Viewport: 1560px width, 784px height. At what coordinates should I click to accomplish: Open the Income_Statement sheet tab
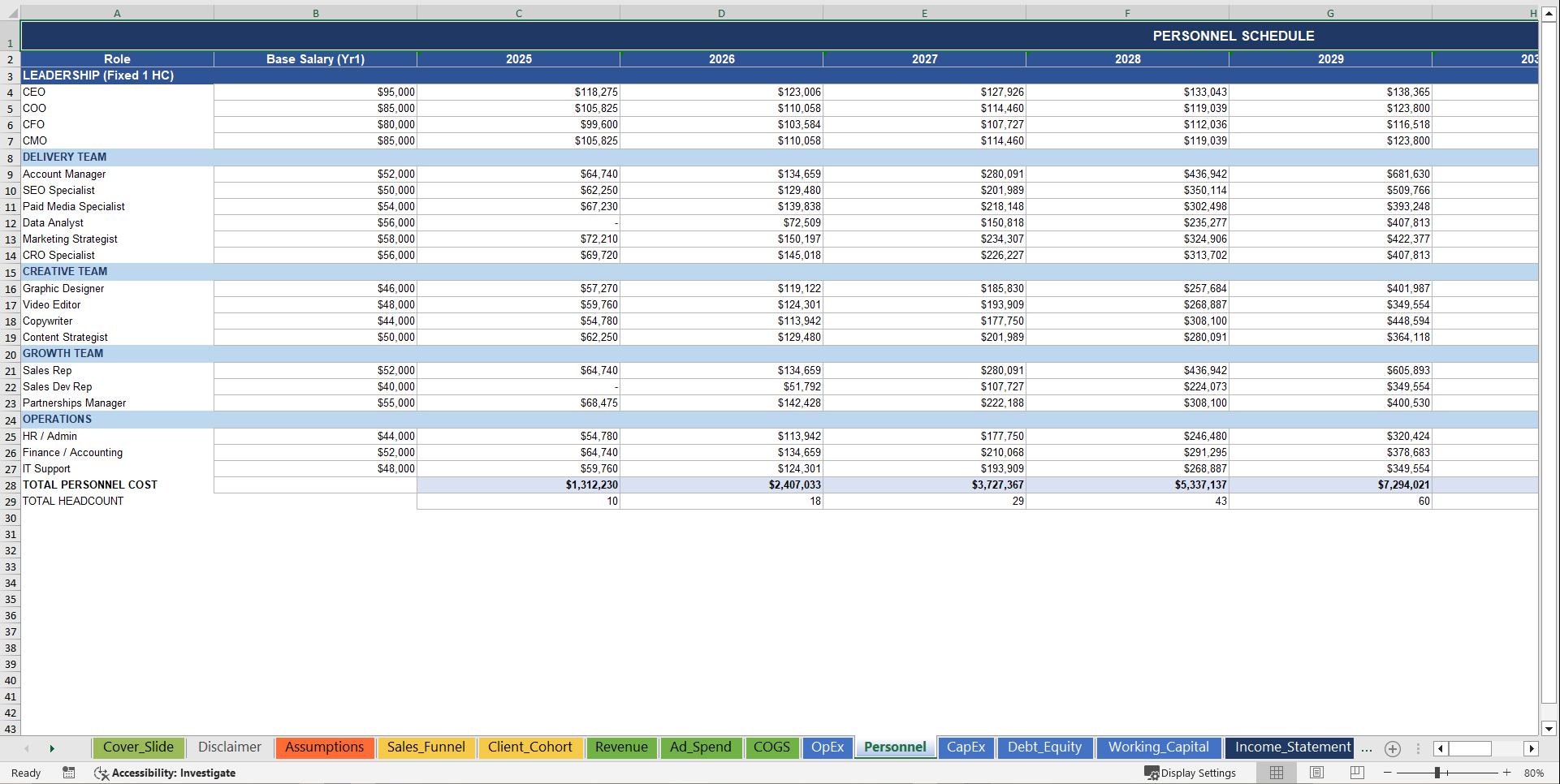(x=1290, y=747)
